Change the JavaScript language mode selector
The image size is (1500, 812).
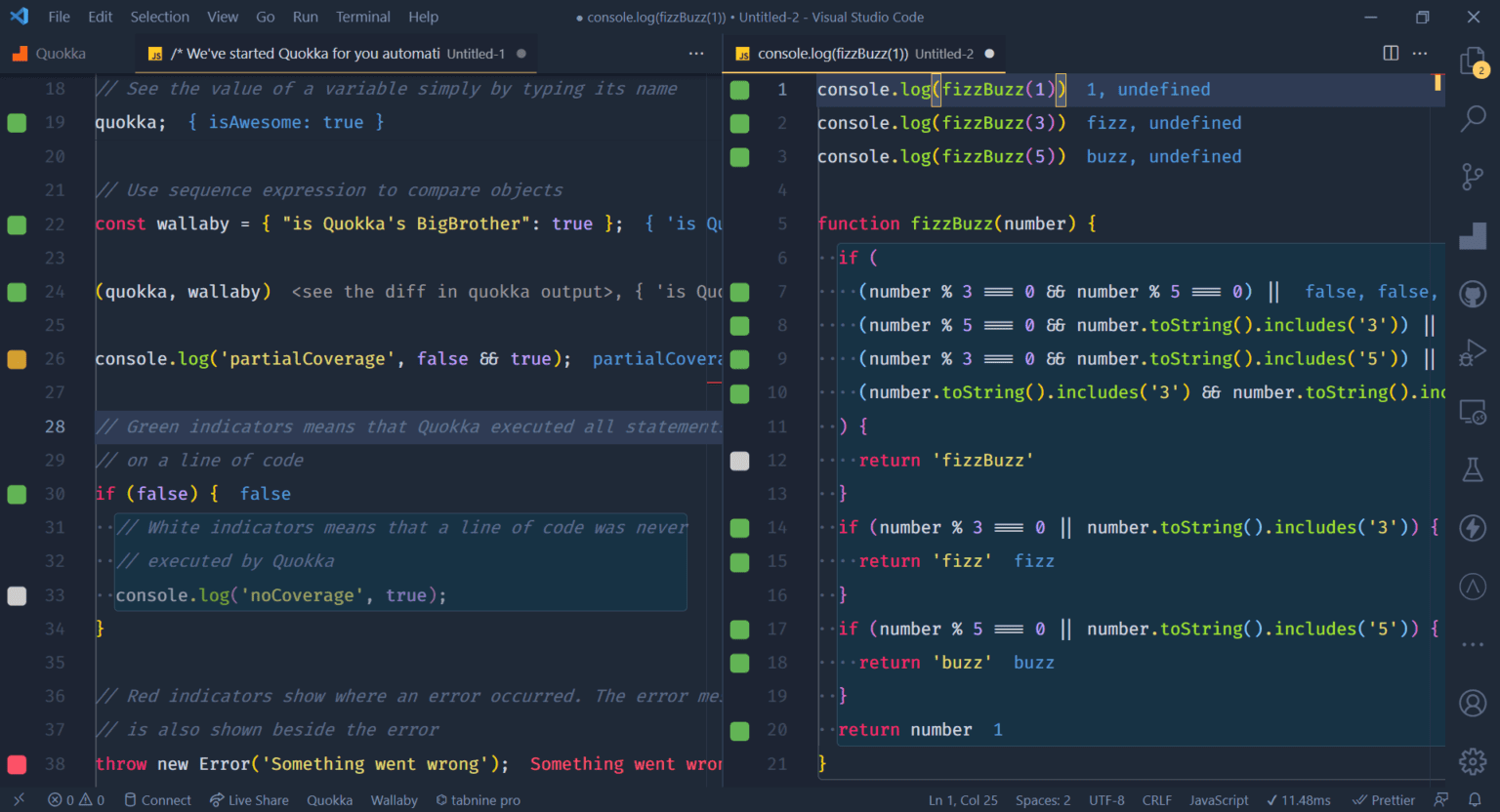pyautogui.click(x=1219, y=799)
